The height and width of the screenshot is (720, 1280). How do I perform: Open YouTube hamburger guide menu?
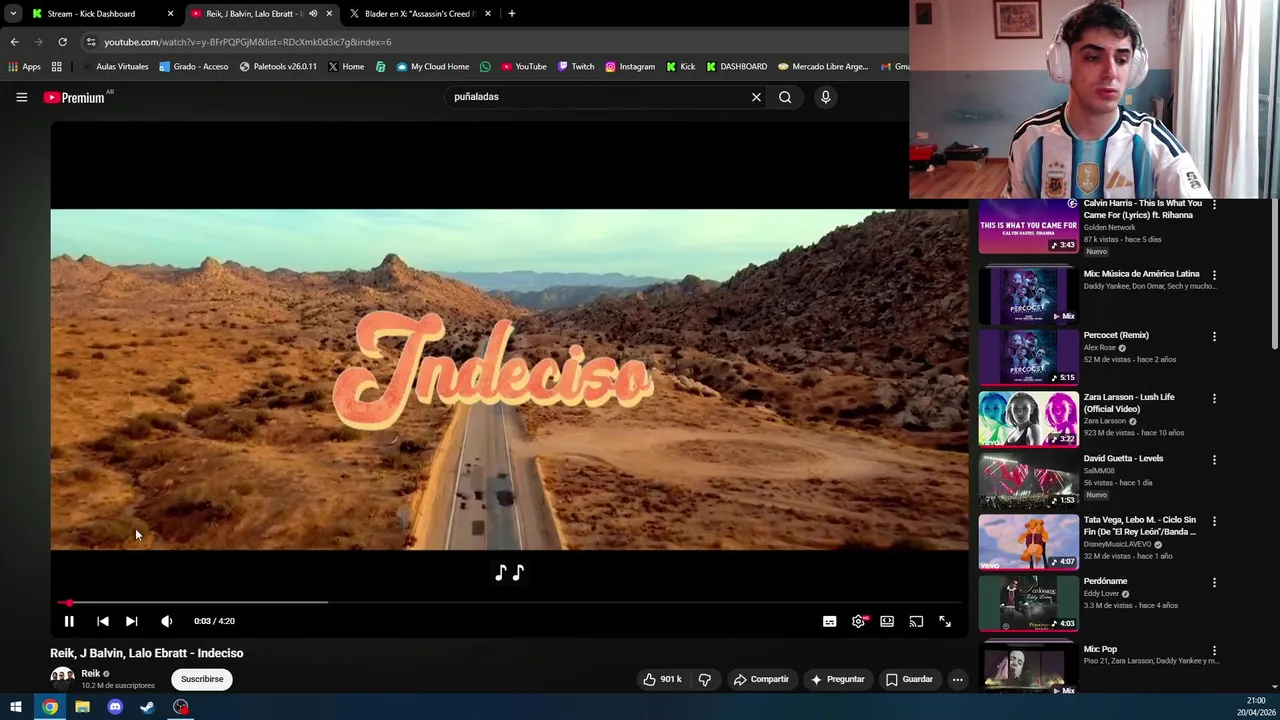[x=21, y=97]
